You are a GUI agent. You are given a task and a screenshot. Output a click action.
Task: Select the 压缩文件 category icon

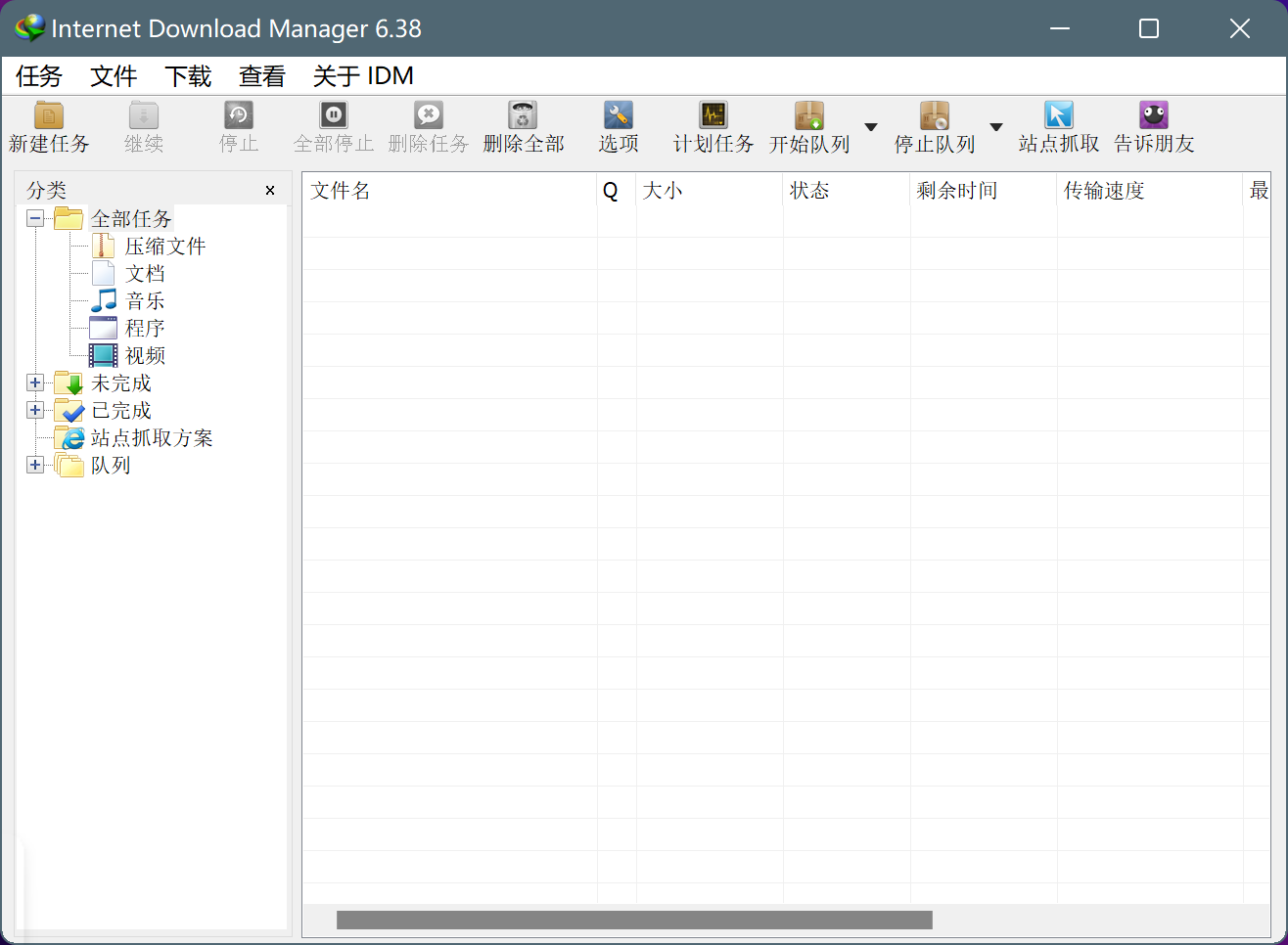(103, 246)
